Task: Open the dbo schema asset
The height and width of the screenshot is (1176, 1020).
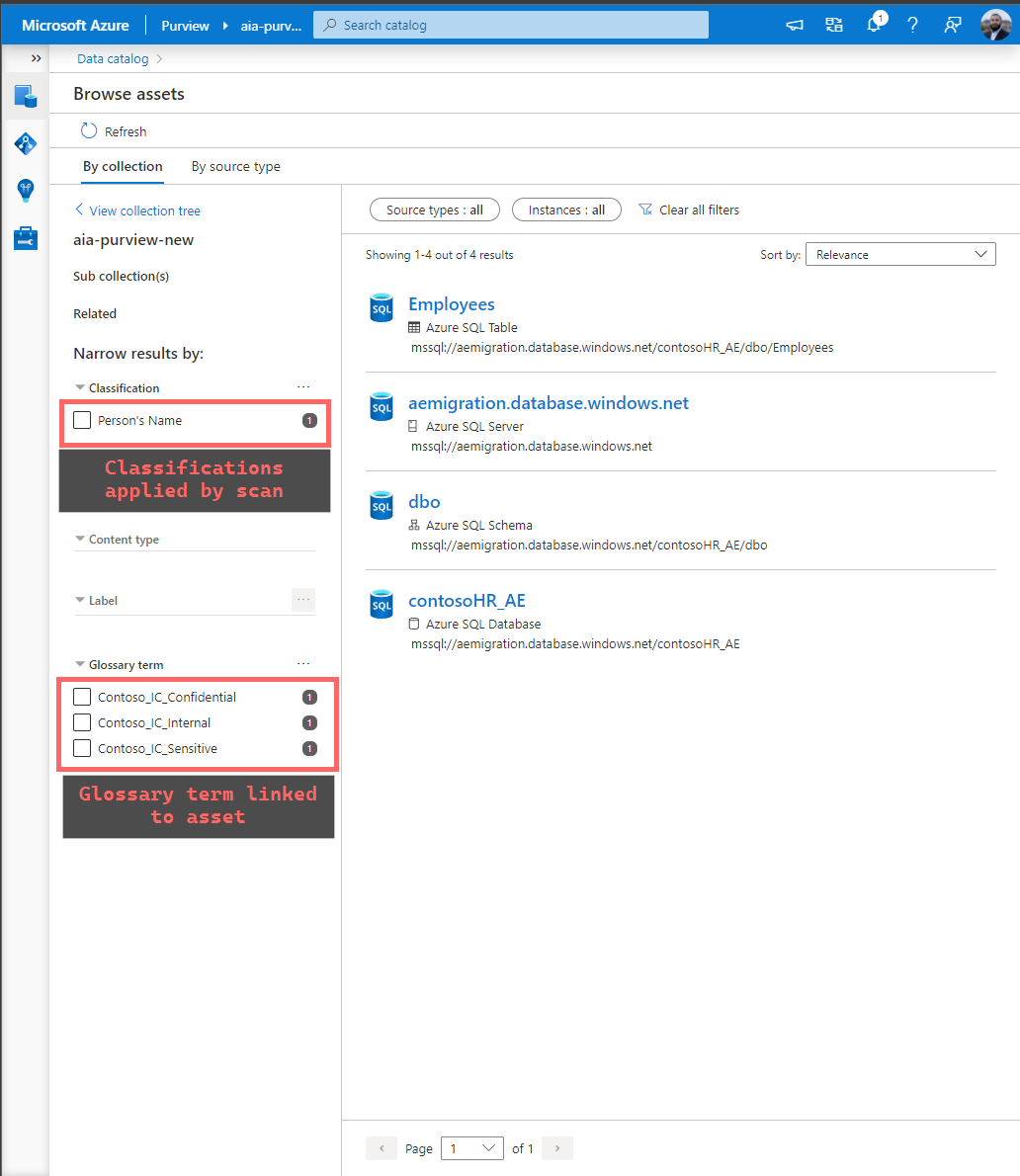Action: coord(424,502)
